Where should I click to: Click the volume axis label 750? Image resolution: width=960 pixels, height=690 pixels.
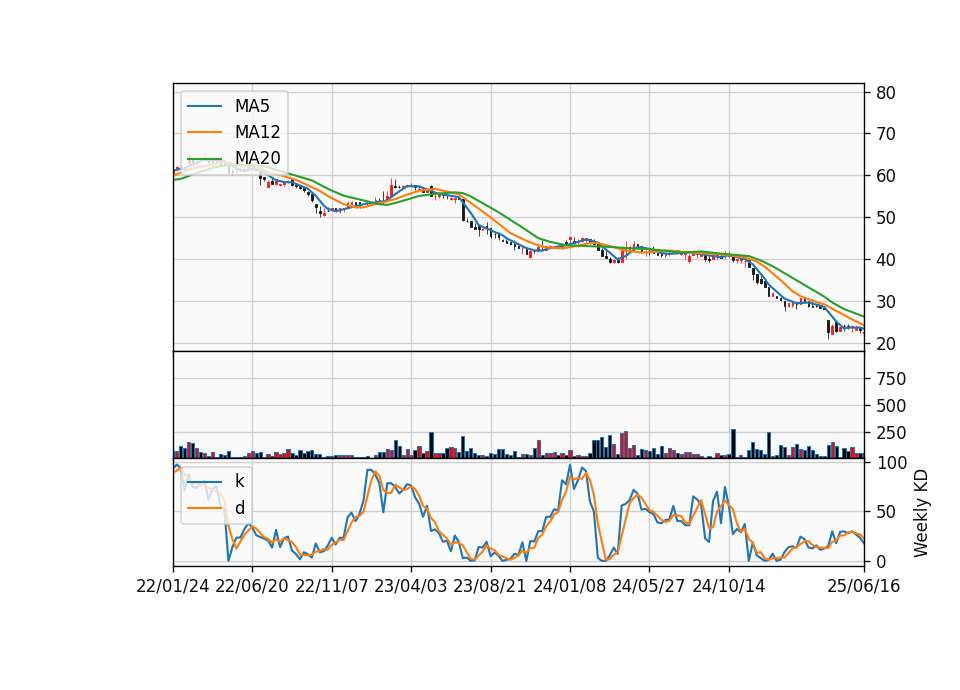click(891, 379)
